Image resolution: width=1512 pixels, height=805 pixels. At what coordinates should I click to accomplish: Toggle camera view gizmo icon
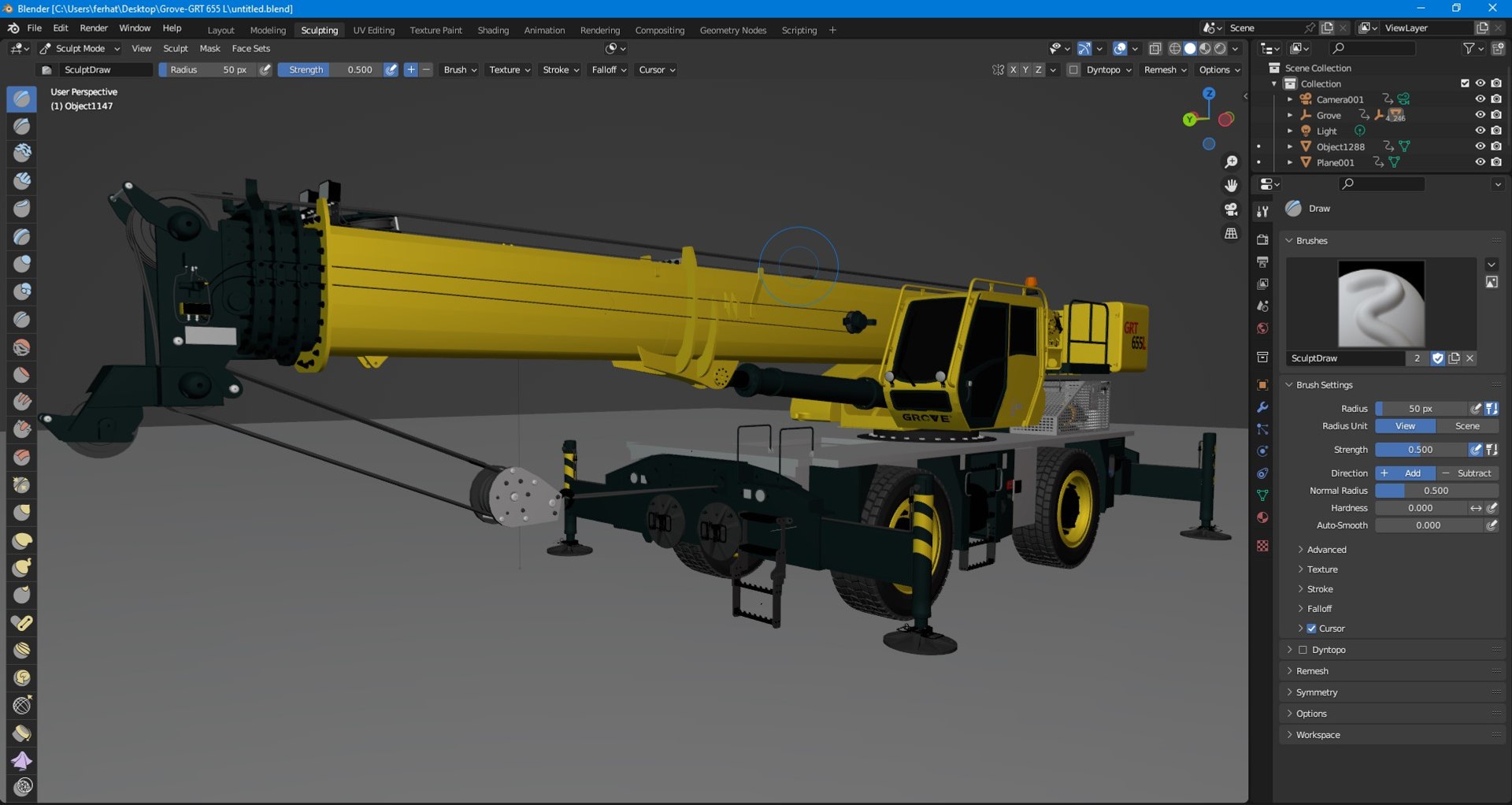1231,210
